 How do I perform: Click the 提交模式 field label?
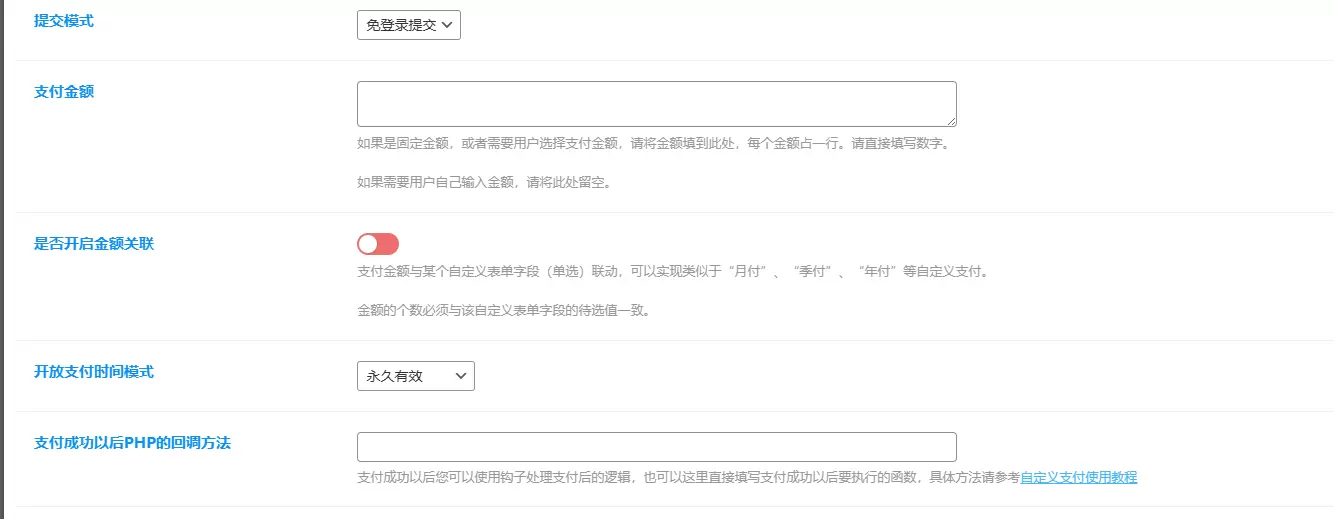[x=64, y=20]
